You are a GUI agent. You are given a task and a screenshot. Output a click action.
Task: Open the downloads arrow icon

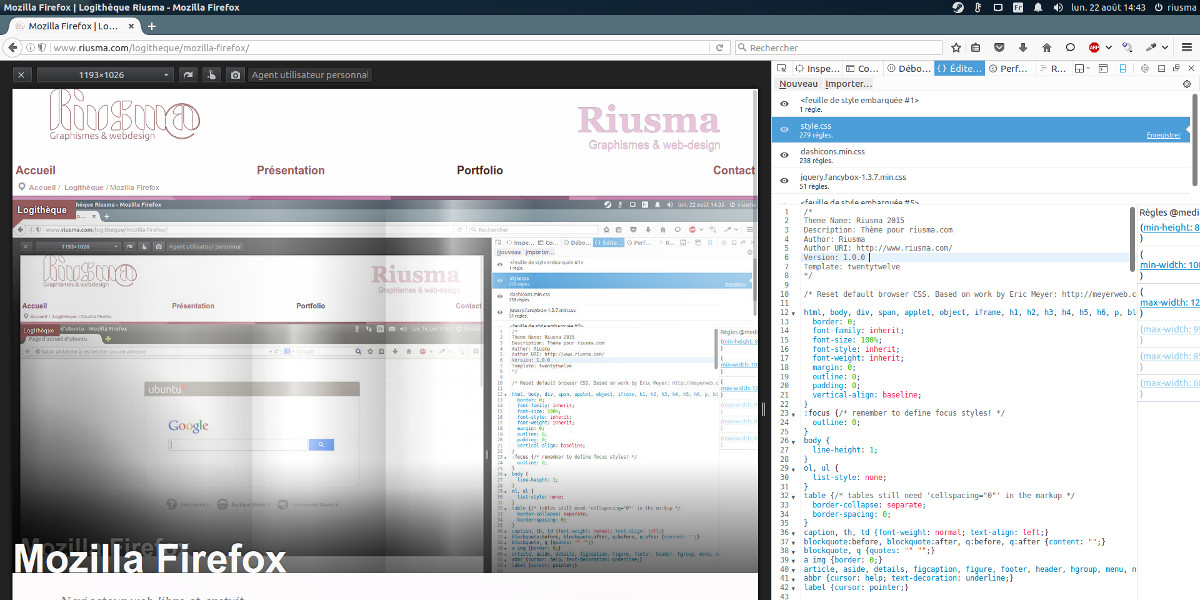coord(1023,47)
